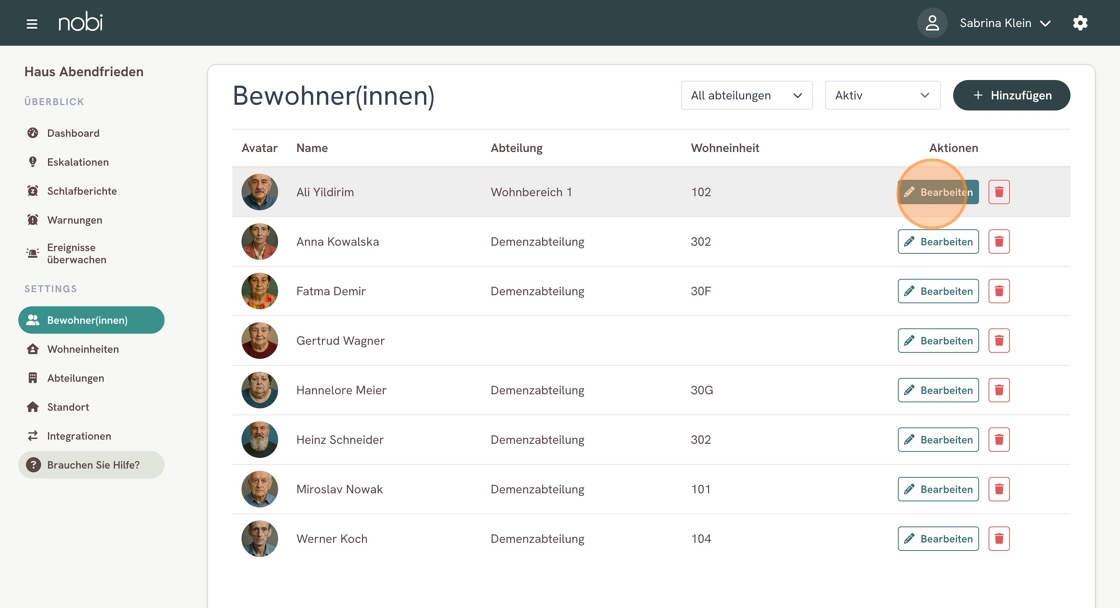Viewport: 1120px width, 608px height.
Task: Expand the All abteilungen dropdown
Action: tap(746, 95)
